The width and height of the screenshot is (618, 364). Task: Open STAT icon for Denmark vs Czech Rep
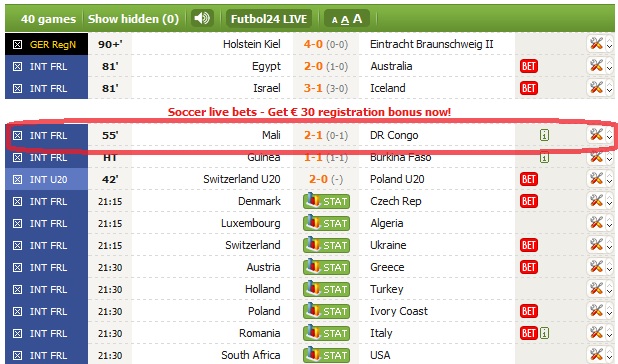(x=326, y=201)
